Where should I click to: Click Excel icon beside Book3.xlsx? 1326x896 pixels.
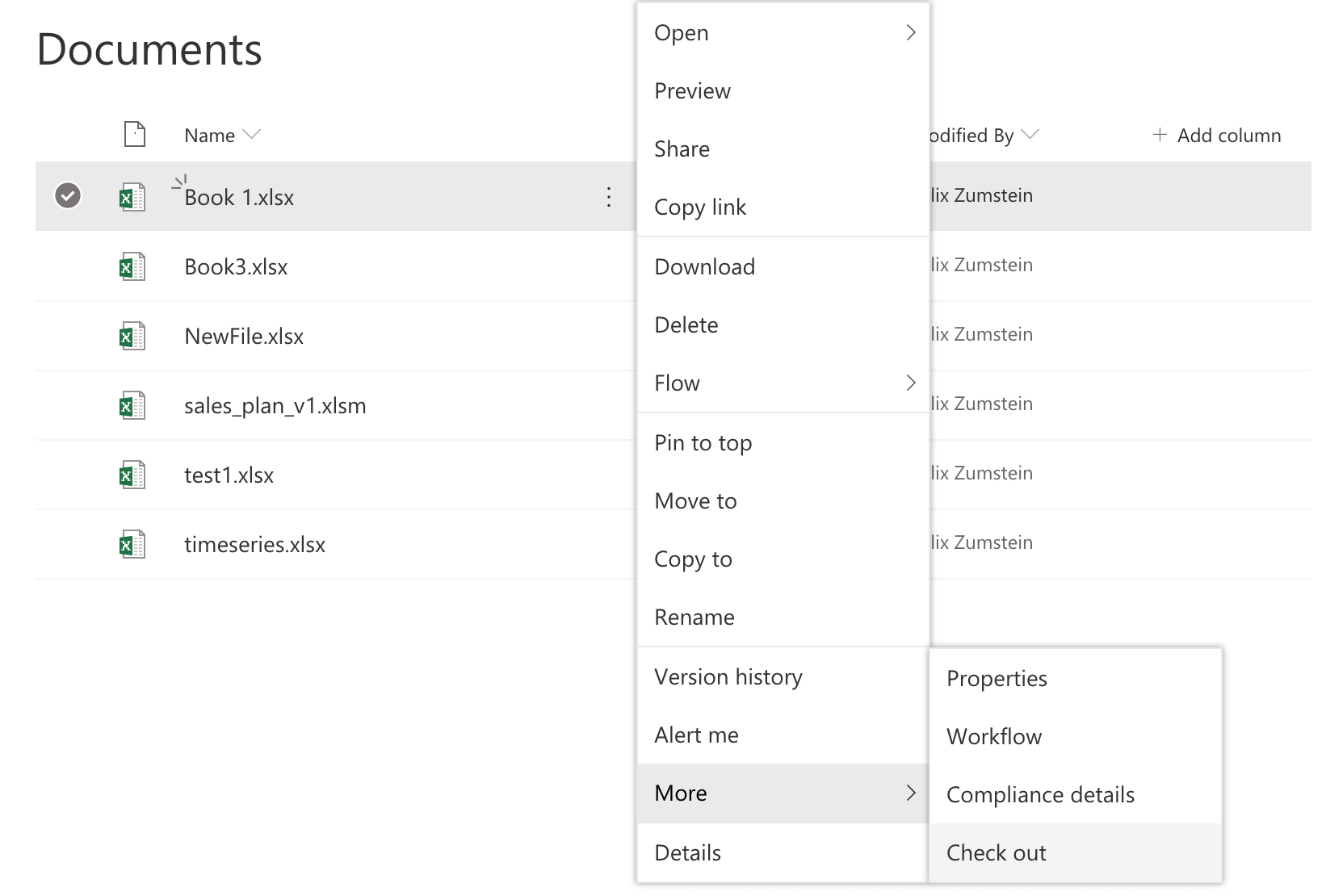coord(132,266)
